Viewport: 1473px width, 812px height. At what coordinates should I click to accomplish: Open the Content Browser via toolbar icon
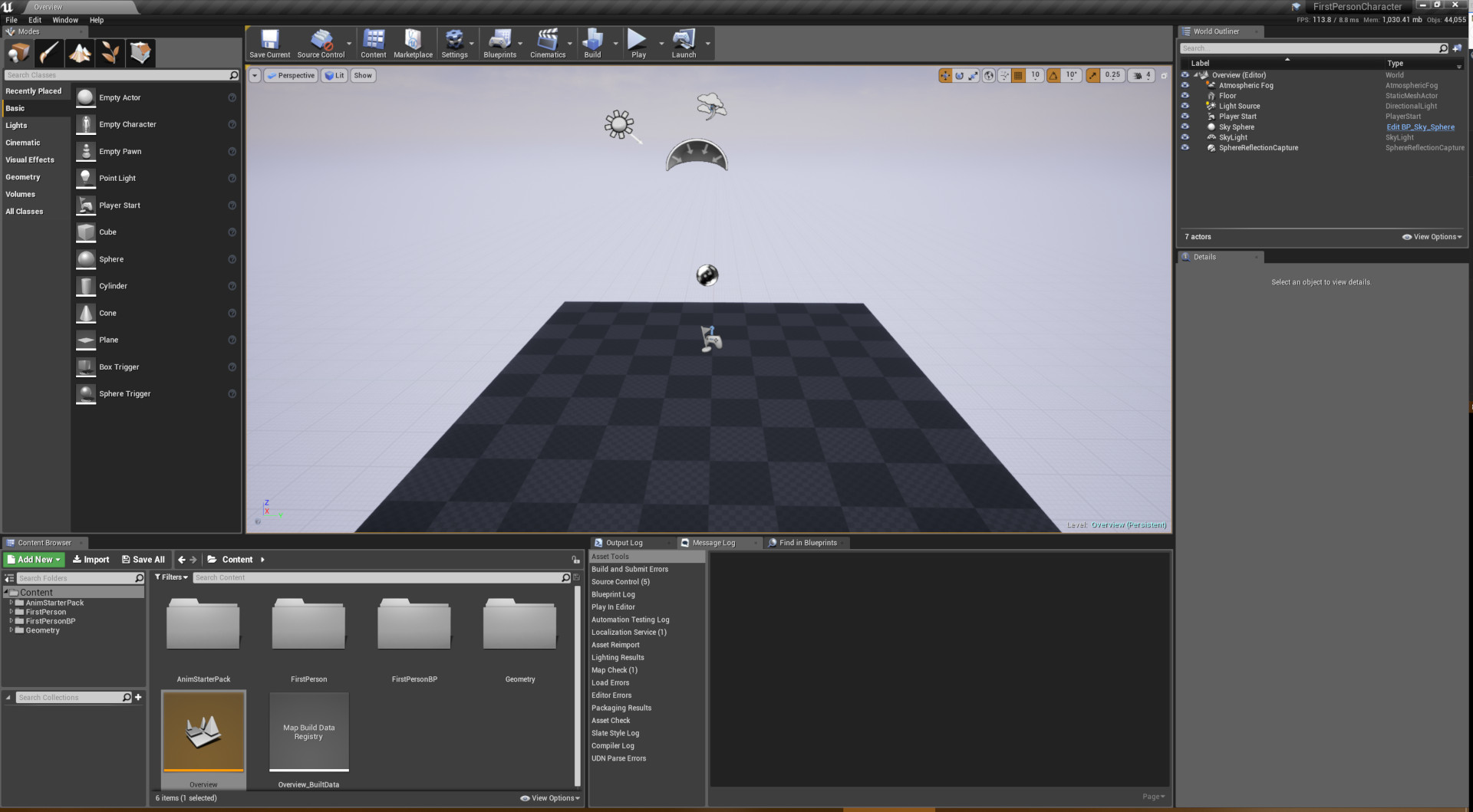point(374,42)
